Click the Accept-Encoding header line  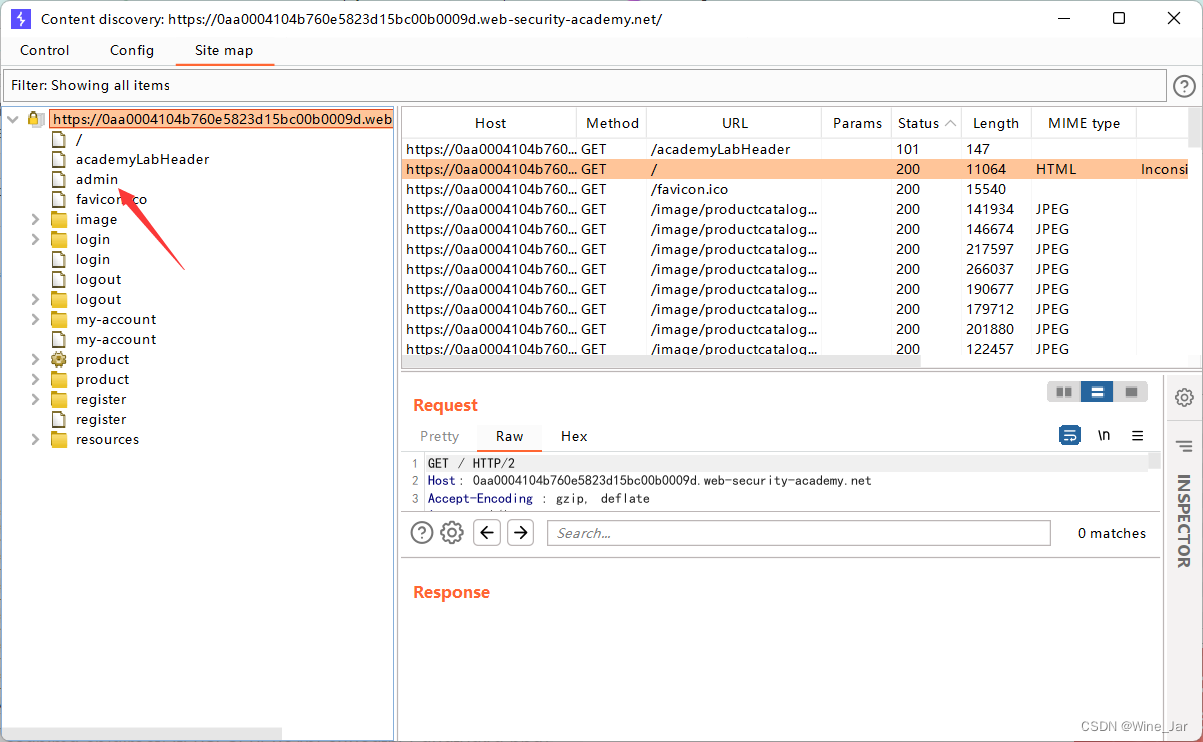[x=539, y=498]
